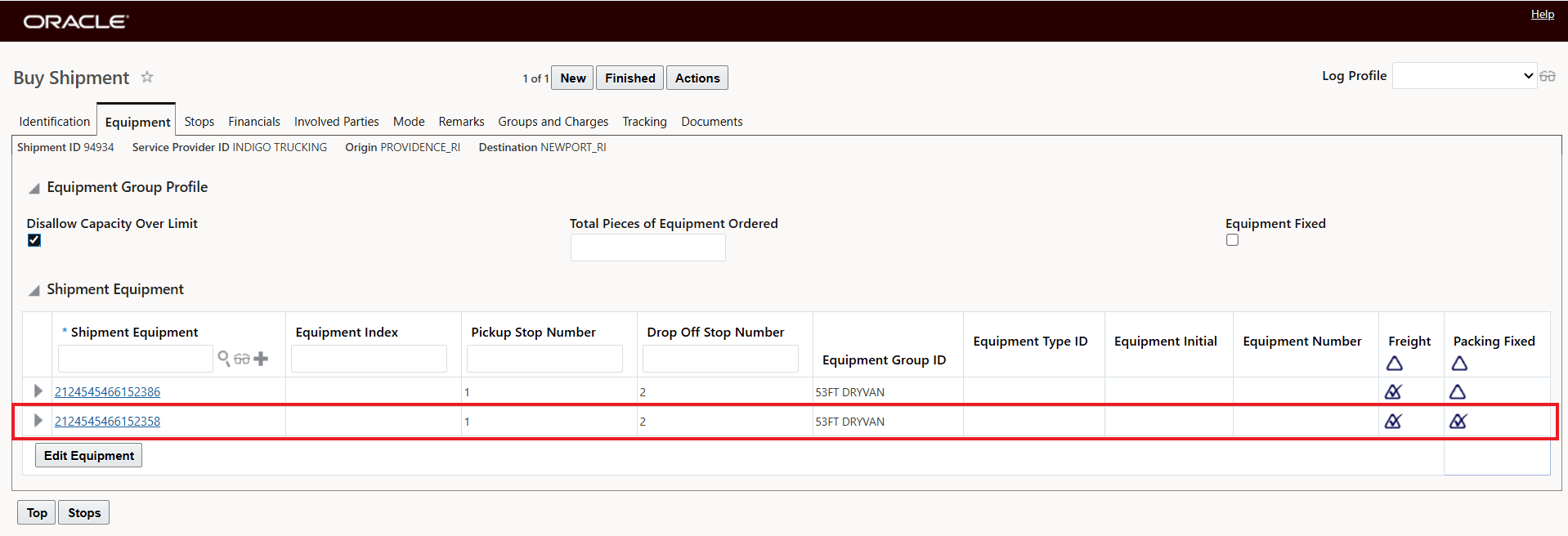Click the glasses icon beside Log Profile
Image resolution: width=1568 pixels, height=536 pixels.
click(1548, 76)
